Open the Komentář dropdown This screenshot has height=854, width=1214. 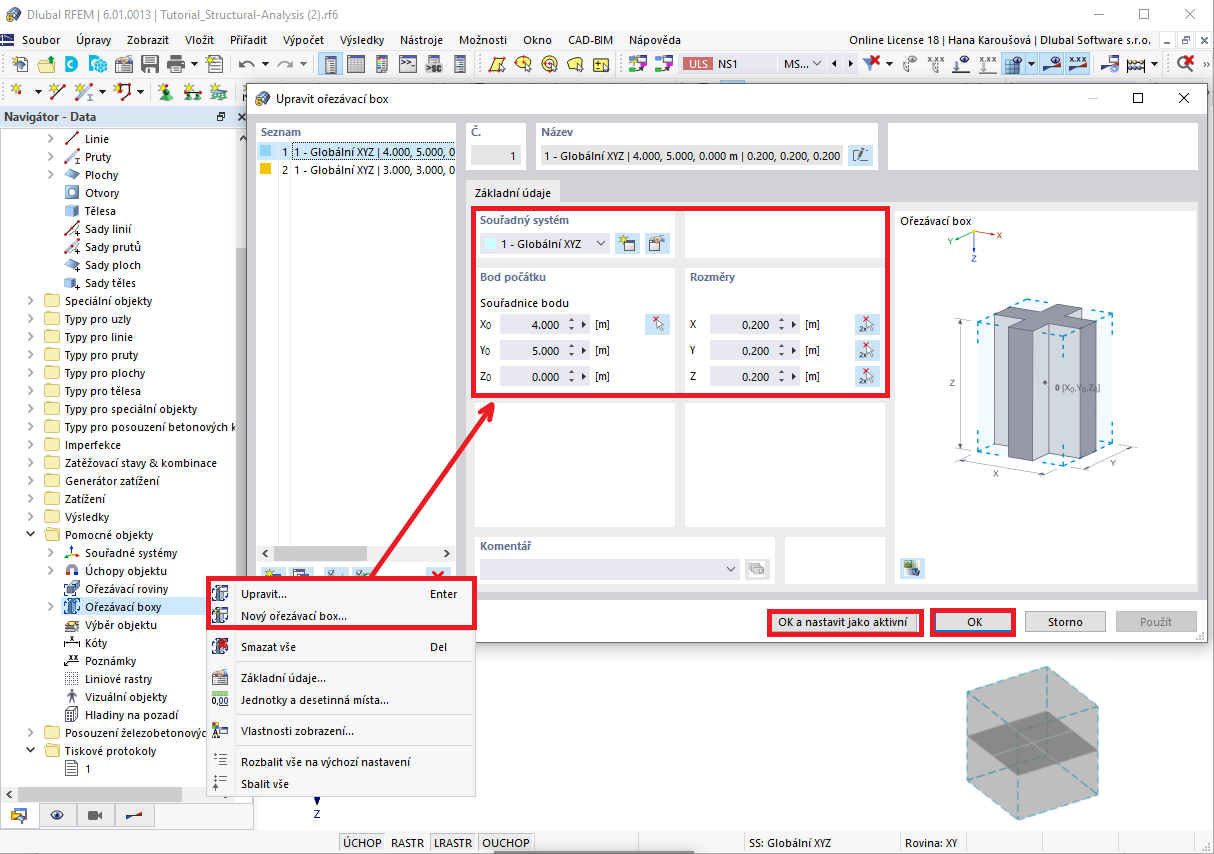coord(610,568)
